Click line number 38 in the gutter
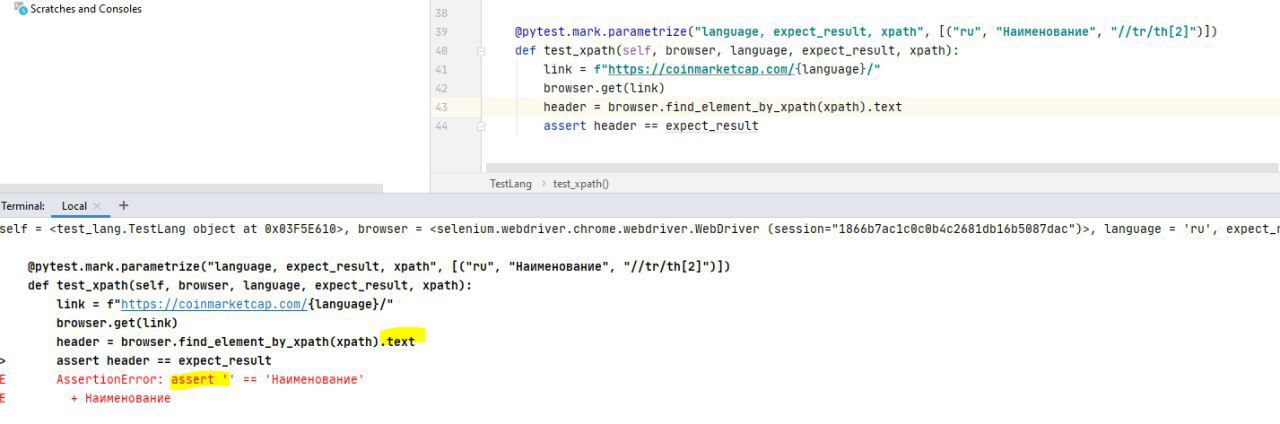Screen dimensions: 1280x424 coord(442,14)
